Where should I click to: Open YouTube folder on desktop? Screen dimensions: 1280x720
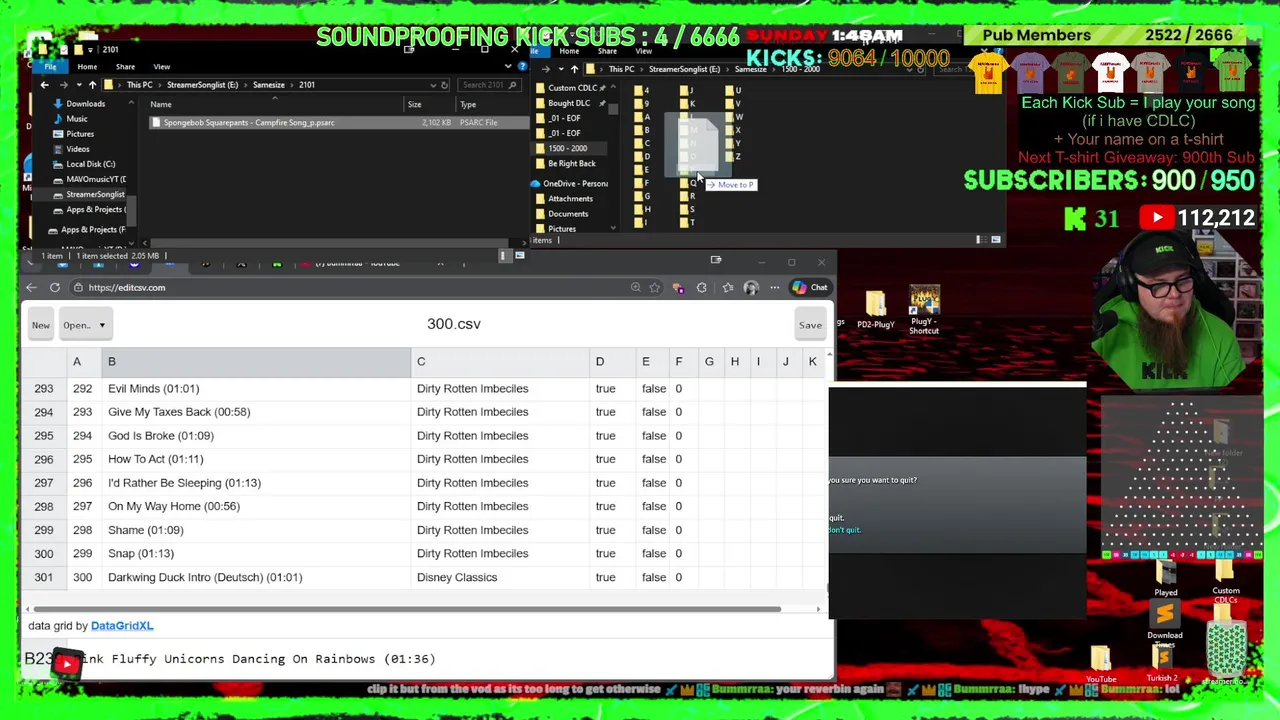point(1101,665)
